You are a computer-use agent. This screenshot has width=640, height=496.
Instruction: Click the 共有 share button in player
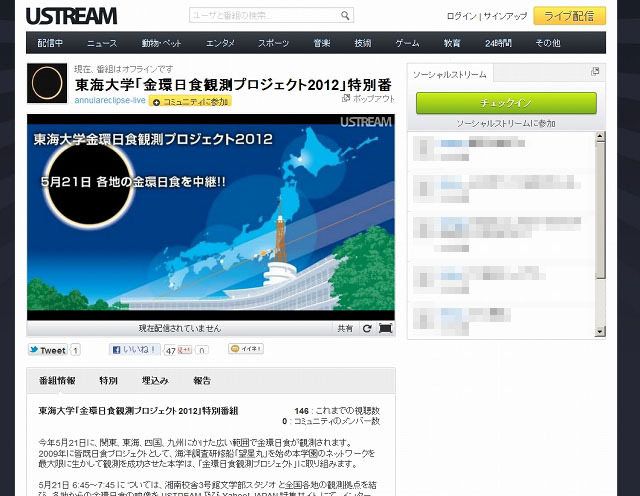pos(345,328)
